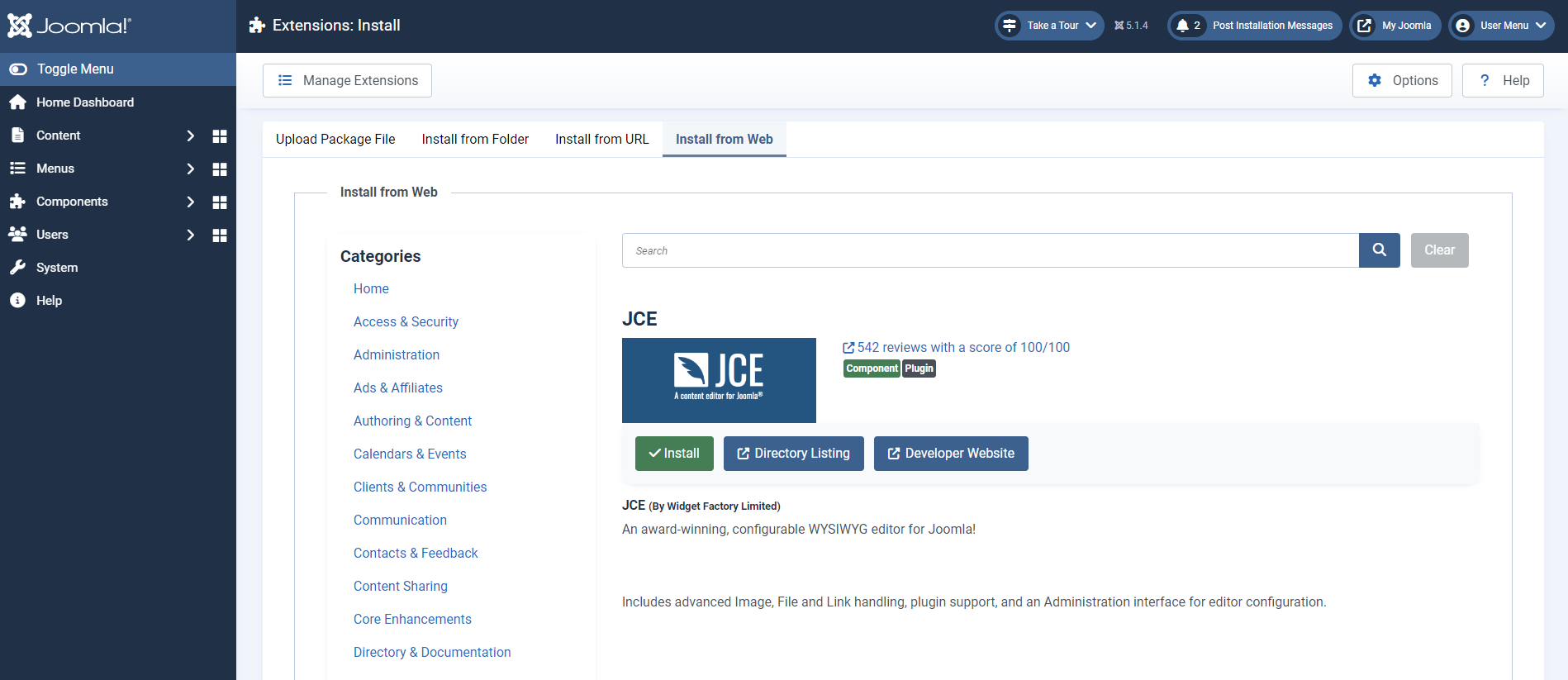Expand the Components chevron arrow
The height and width of the screenshot is (680, 1568).
coord(191,202)
